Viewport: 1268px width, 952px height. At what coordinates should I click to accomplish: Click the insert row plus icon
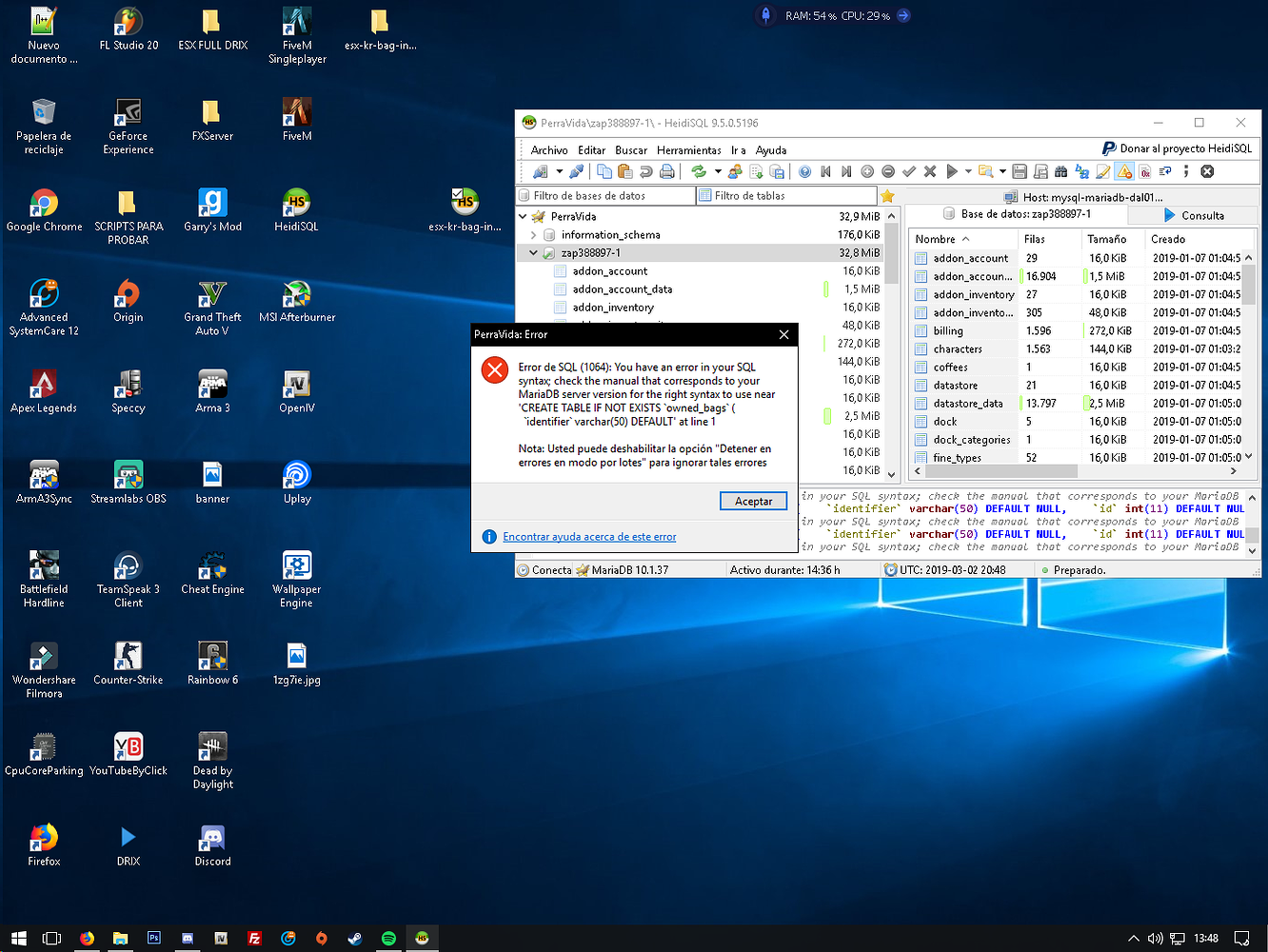pos(867,172)
